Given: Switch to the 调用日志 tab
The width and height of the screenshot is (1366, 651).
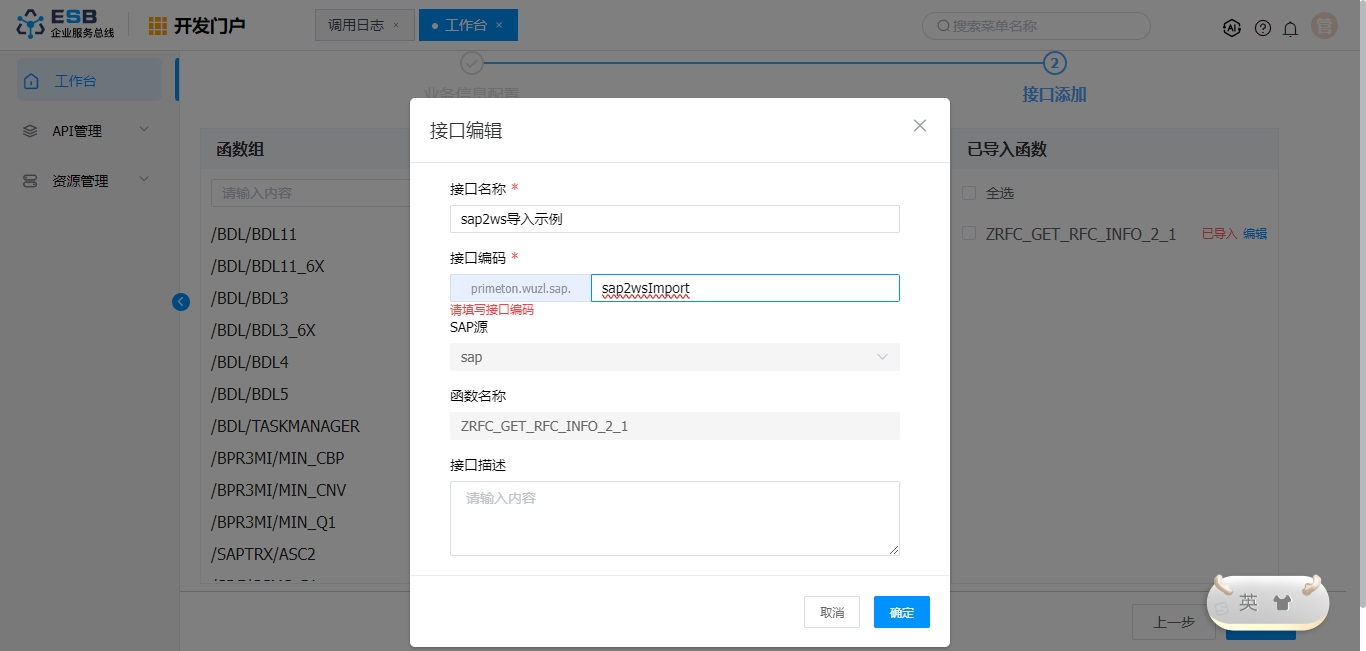Looking at the screenshot, I should [x=356, y=25].
